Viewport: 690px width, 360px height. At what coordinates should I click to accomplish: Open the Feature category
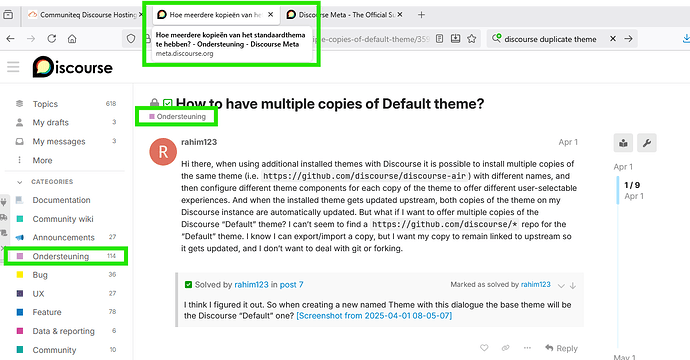point(47,312)
